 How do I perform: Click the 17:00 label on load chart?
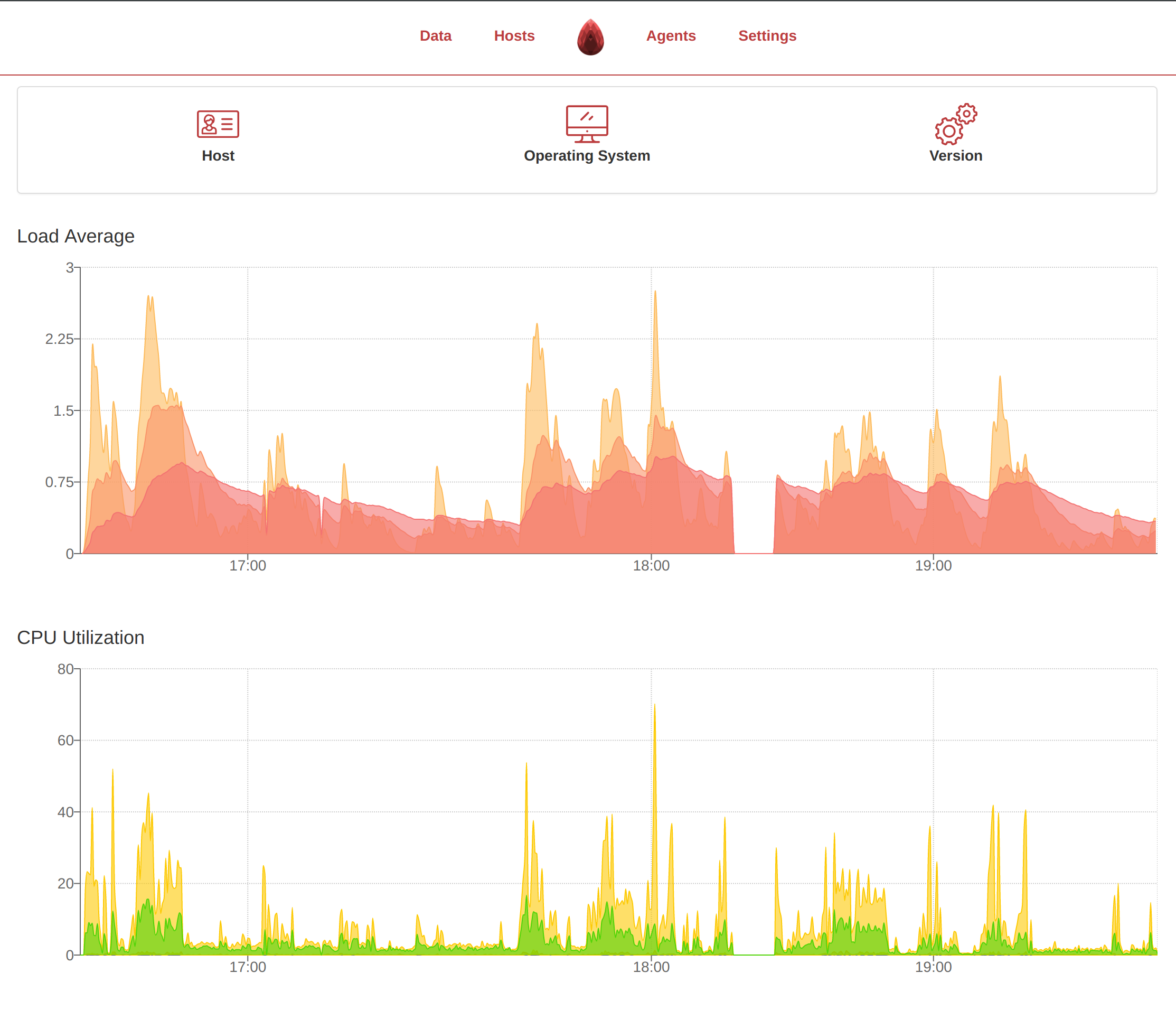[247, 566]
